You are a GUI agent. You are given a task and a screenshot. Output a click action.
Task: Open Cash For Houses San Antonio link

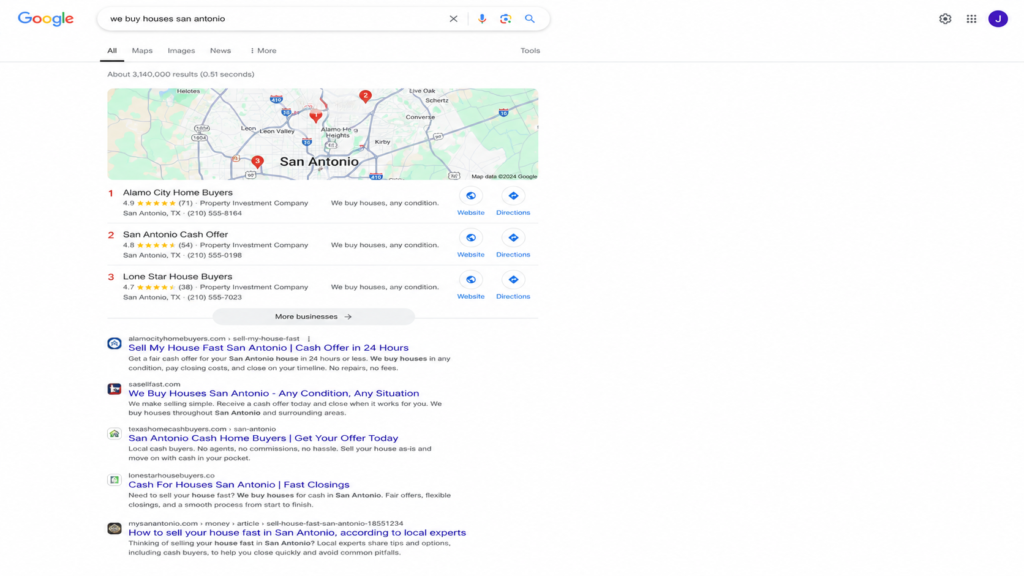[x=239, y=485]
